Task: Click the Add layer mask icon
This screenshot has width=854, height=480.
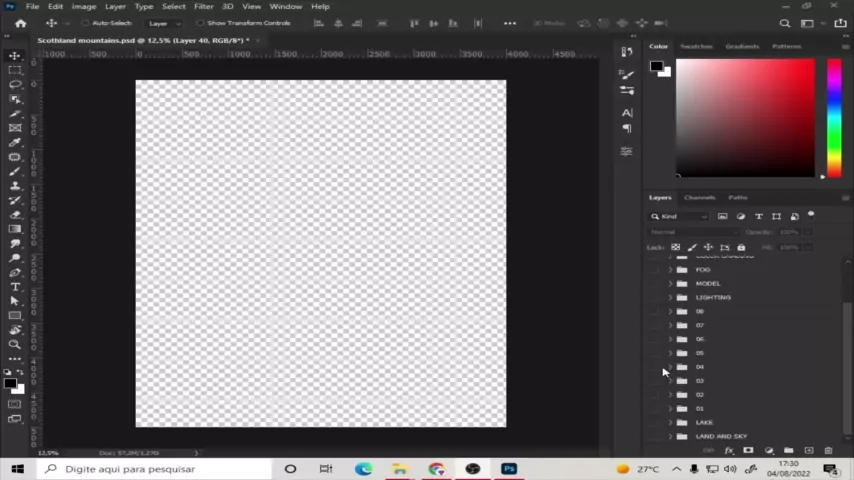Action: (x=748, y=451)
